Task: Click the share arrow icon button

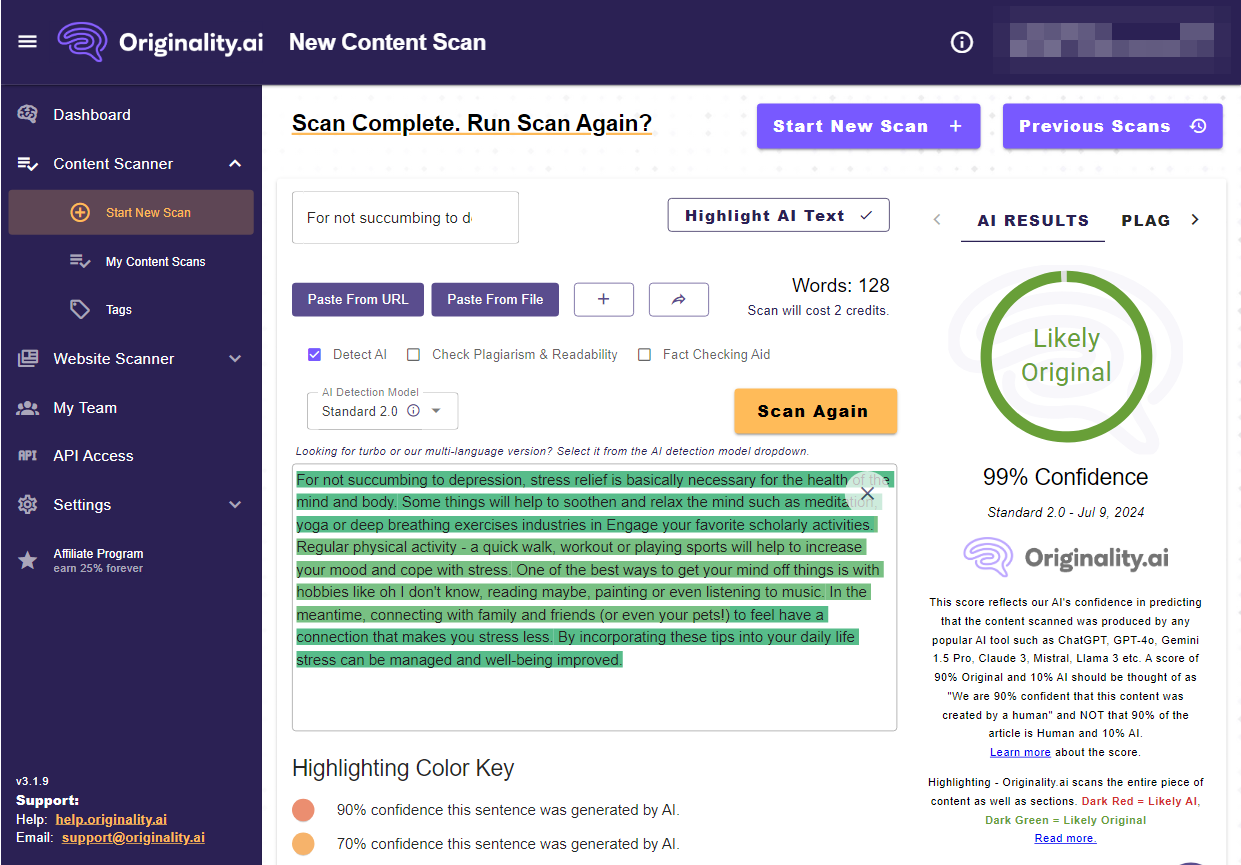Action: coord(678,299)
